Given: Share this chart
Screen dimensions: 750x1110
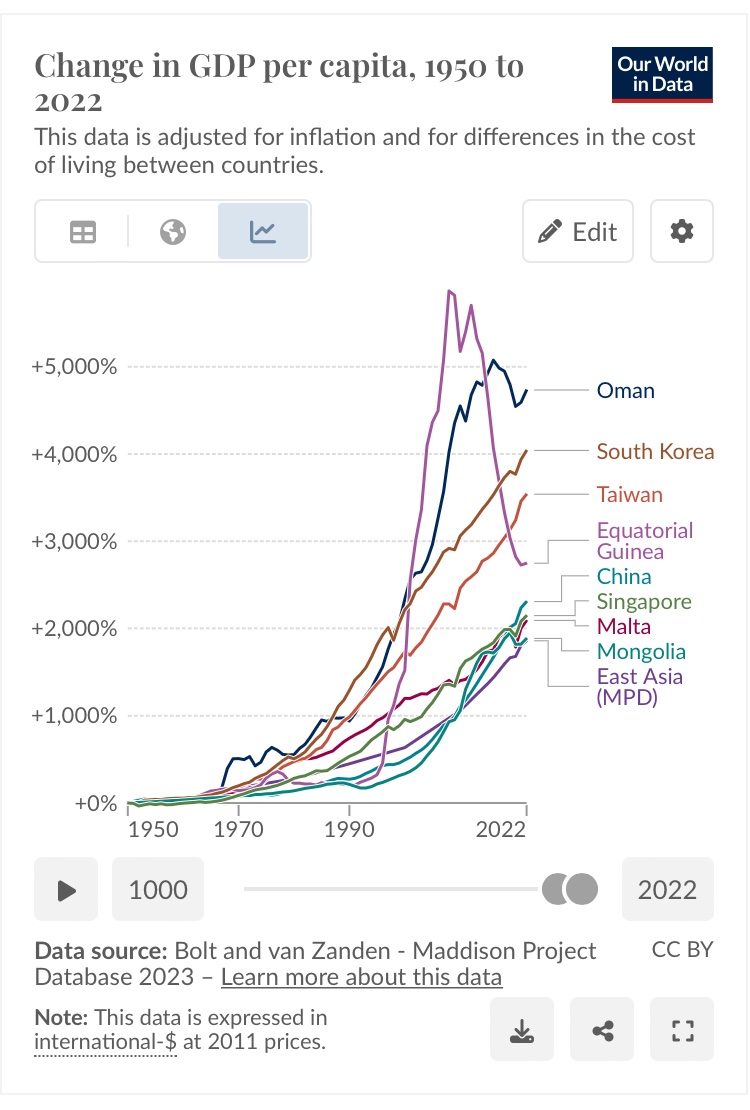Looking at the screenshot, I should [602, 1029].
